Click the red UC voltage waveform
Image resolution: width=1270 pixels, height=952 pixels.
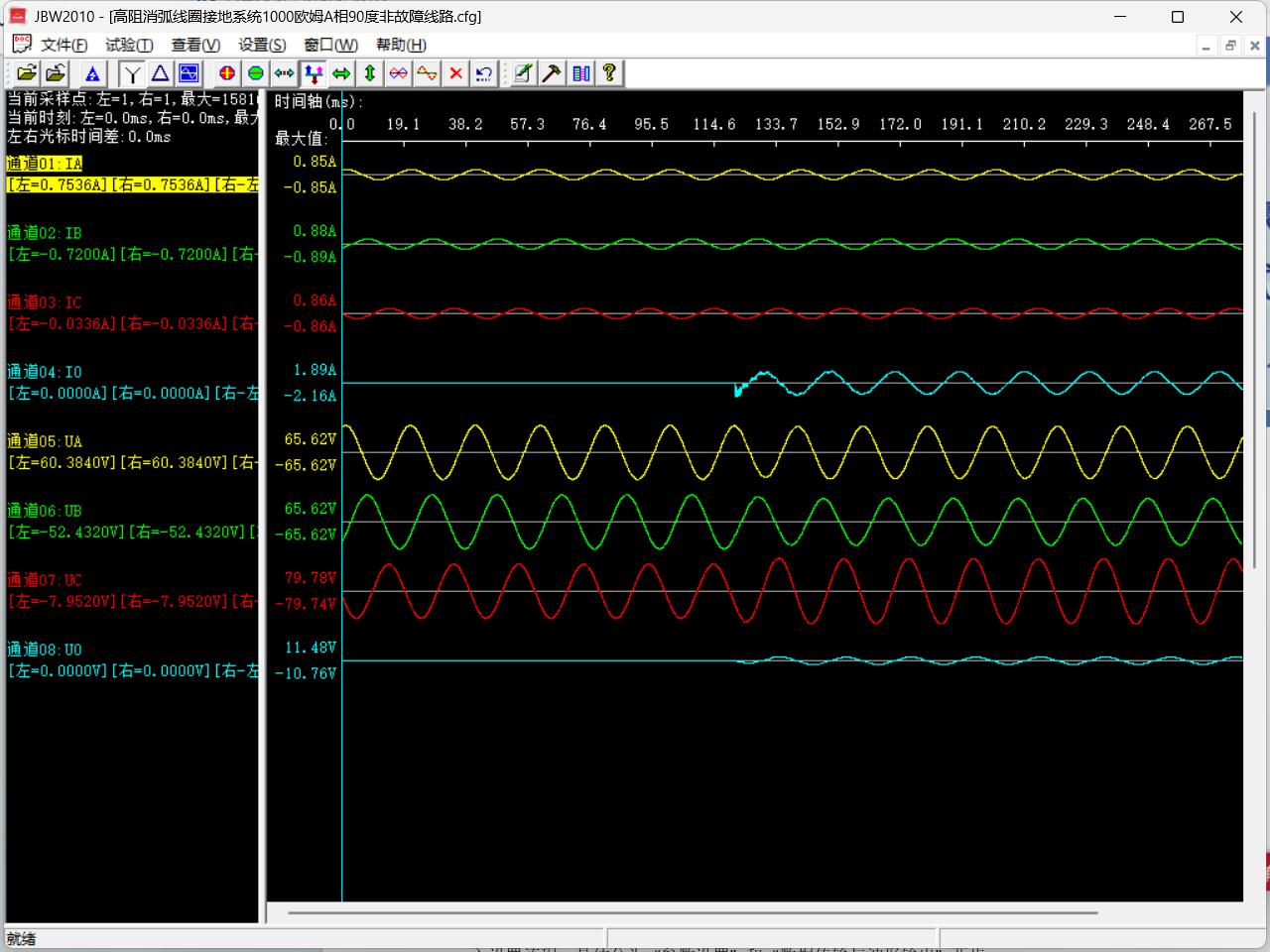387,567
